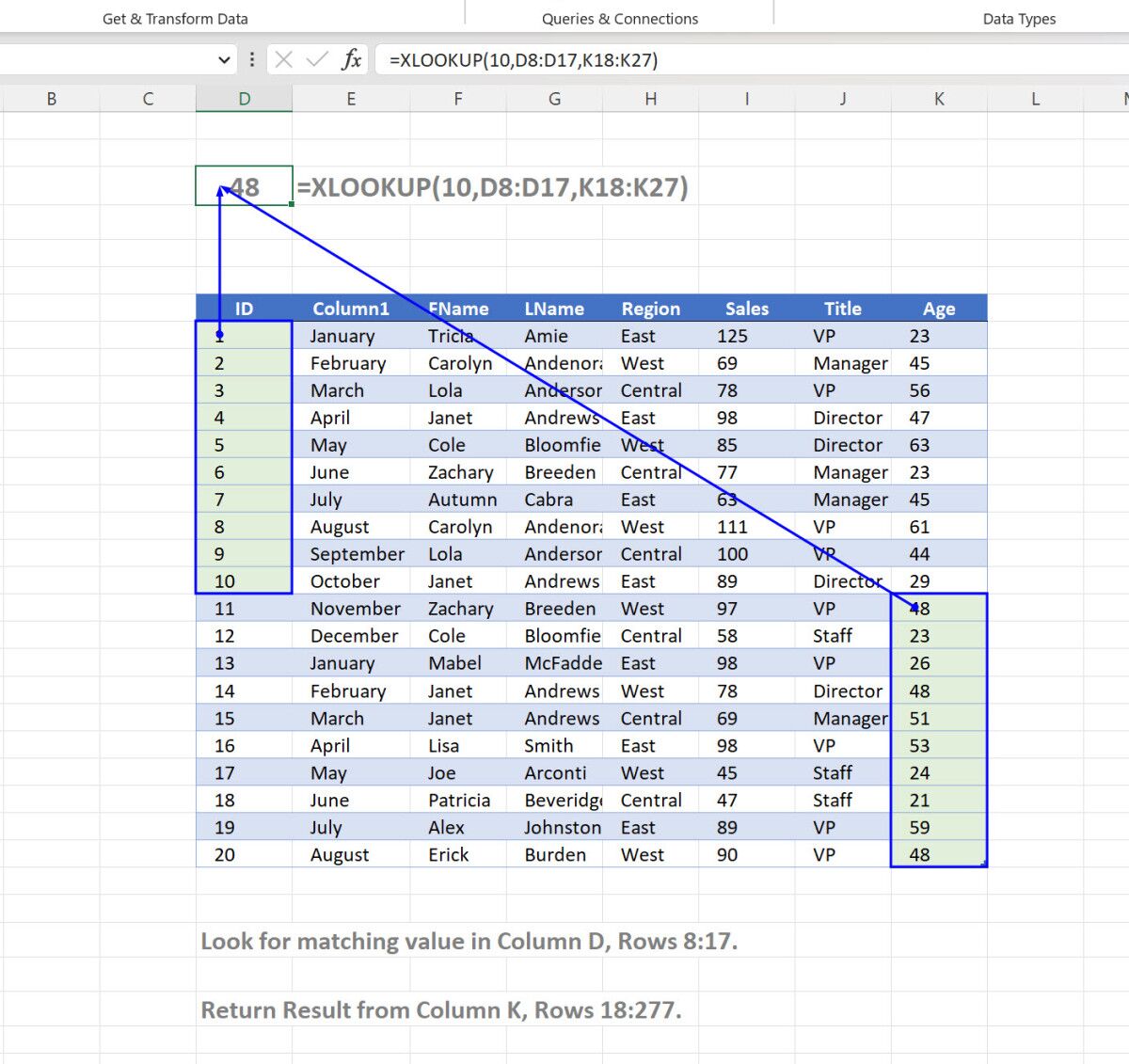1129x1064 pixels.
Task: Select column header L
Action: tap(1035, 98)
